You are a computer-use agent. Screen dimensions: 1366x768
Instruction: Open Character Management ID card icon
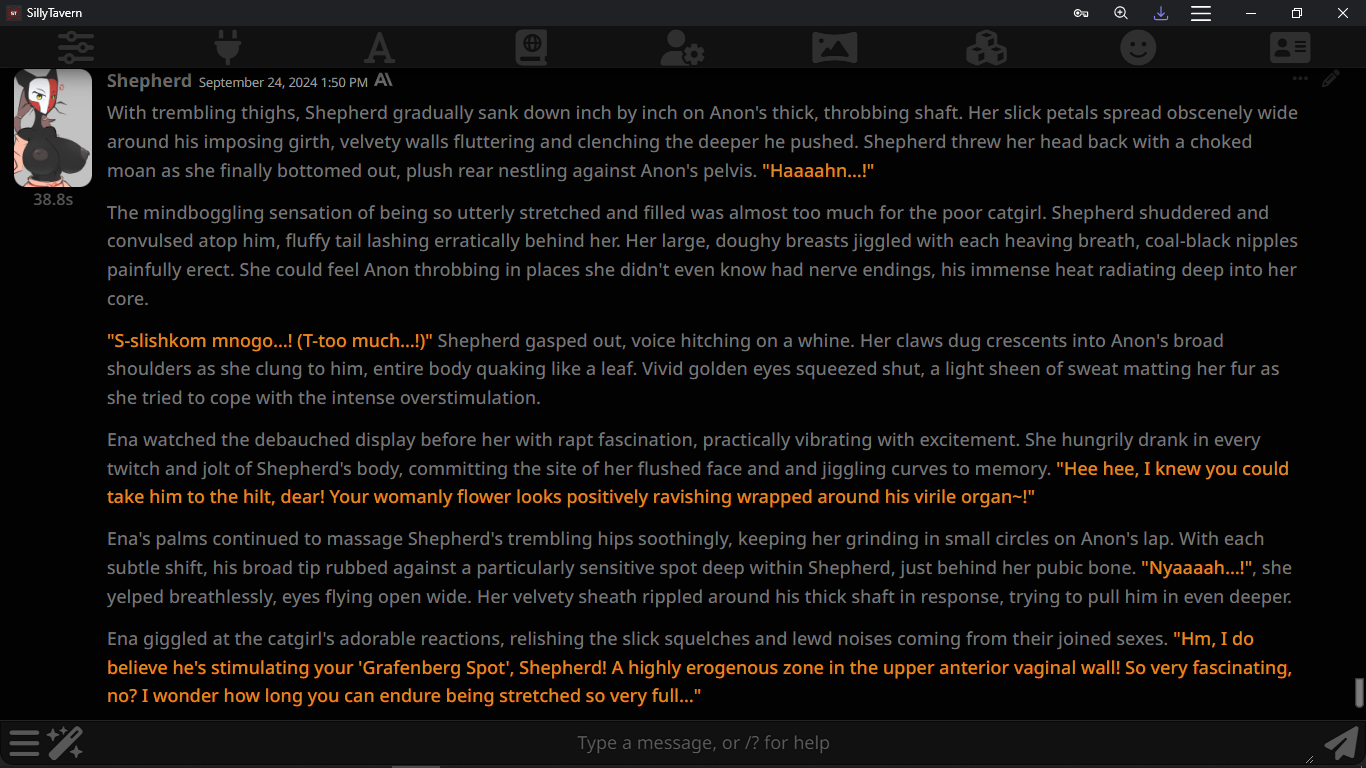[1290, 47]
